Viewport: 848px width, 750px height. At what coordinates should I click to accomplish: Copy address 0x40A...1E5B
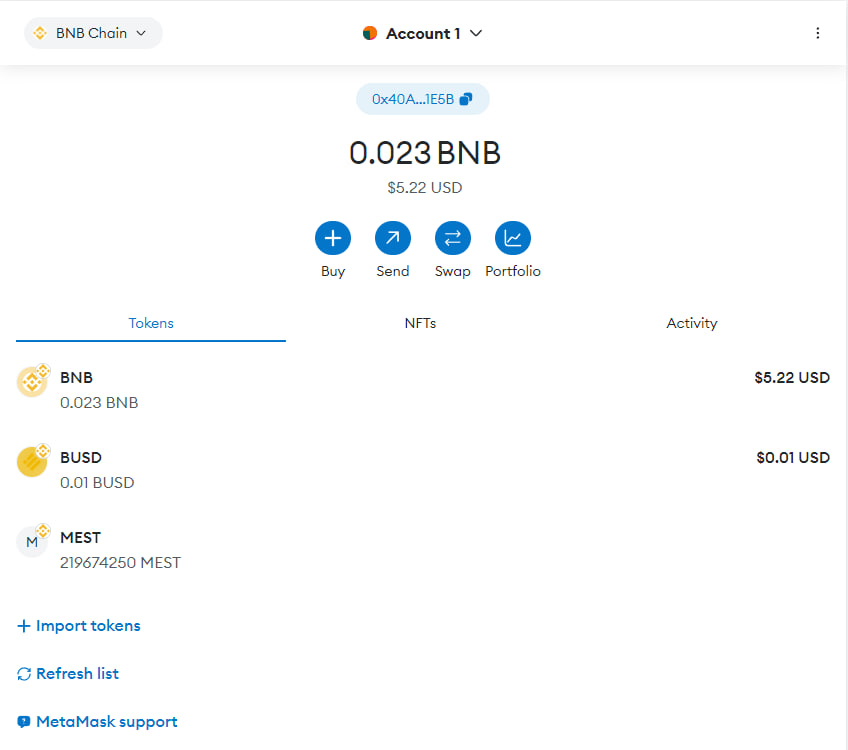pyautogui.click(x=422, y=99)
